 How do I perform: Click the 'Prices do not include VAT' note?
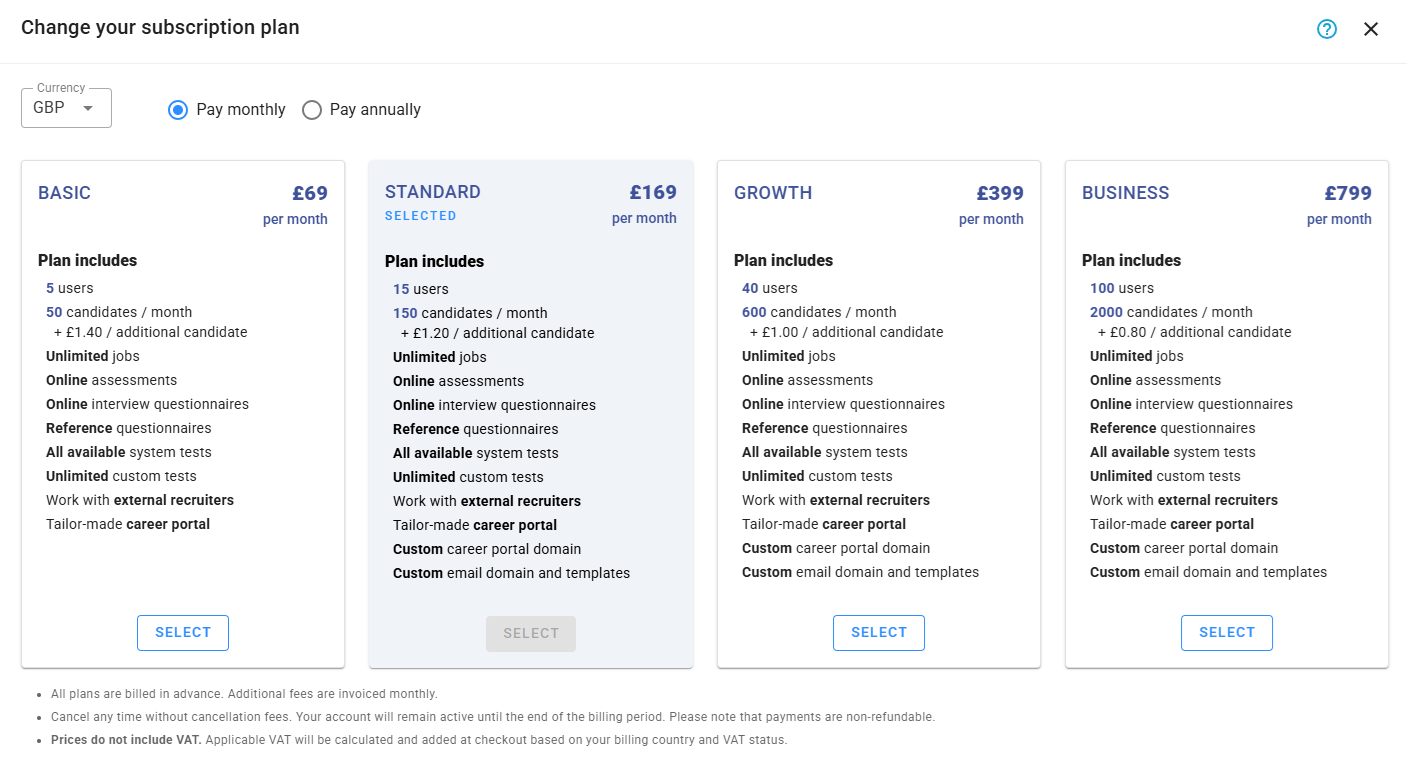point(126,741)
